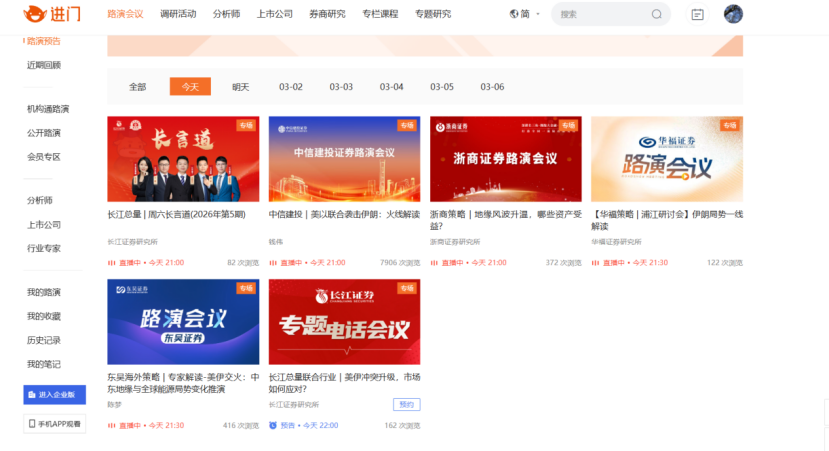829x451 pixels.
Task: Click the search magnifier icon
Action: (657, 14)
